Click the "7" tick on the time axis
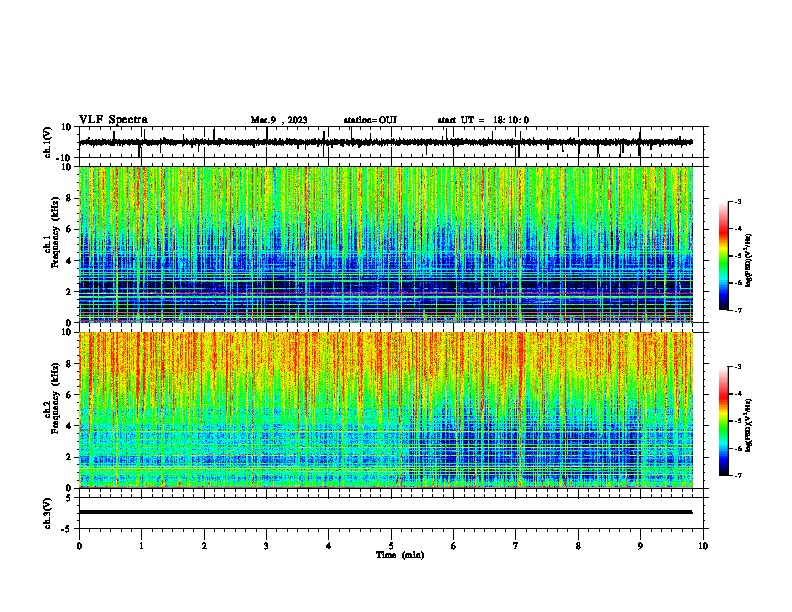This screenshot has width=792, height=612. point(516,546)
